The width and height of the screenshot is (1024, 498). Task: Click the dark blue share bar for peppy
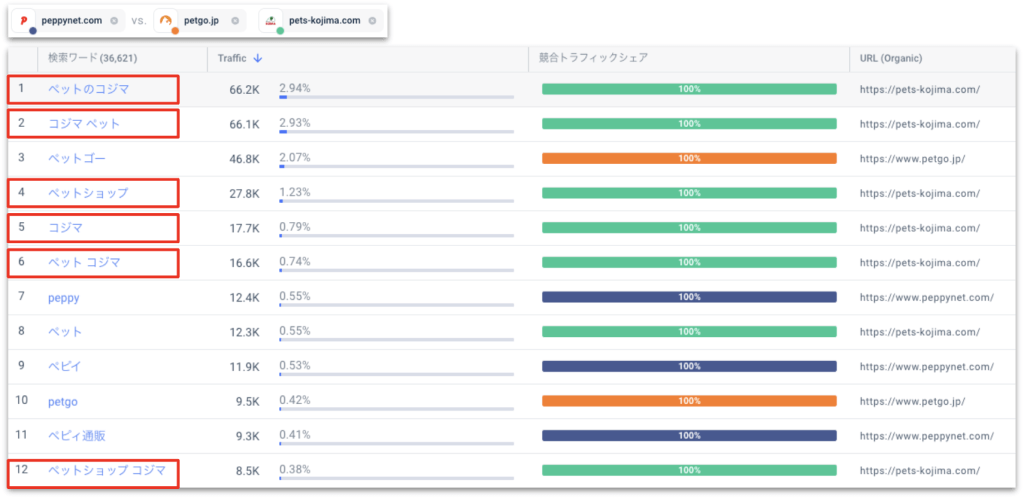point(689,297)
